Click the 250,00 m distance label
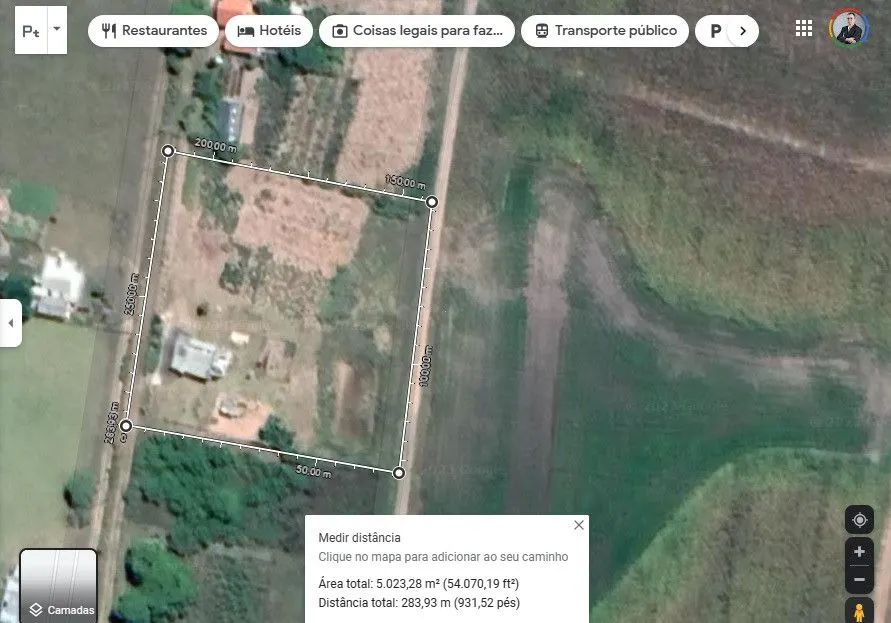 point(131,293)
